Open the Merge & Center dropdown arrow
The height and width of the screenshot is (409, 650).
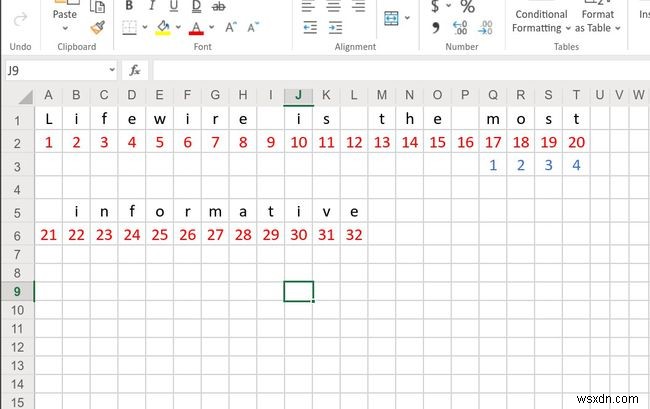407,18
